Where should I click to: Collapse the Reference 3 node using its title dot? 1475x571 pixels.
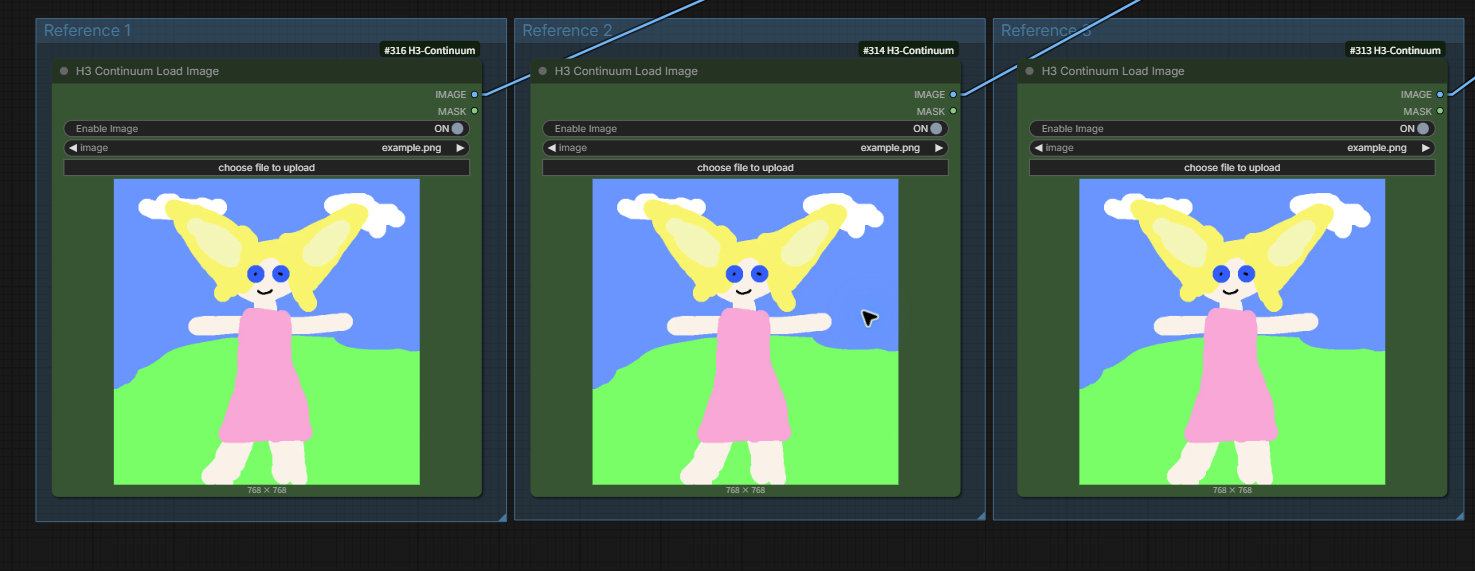point(1030,71)
